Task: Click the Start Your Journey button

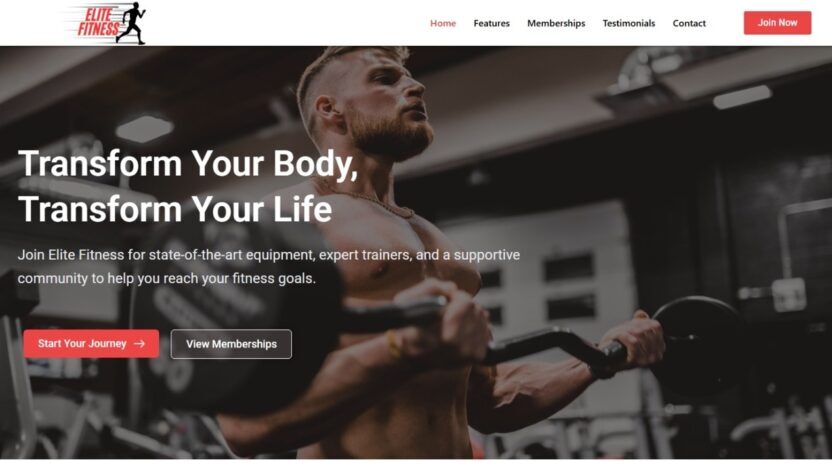Action: (x=91, y=343)
